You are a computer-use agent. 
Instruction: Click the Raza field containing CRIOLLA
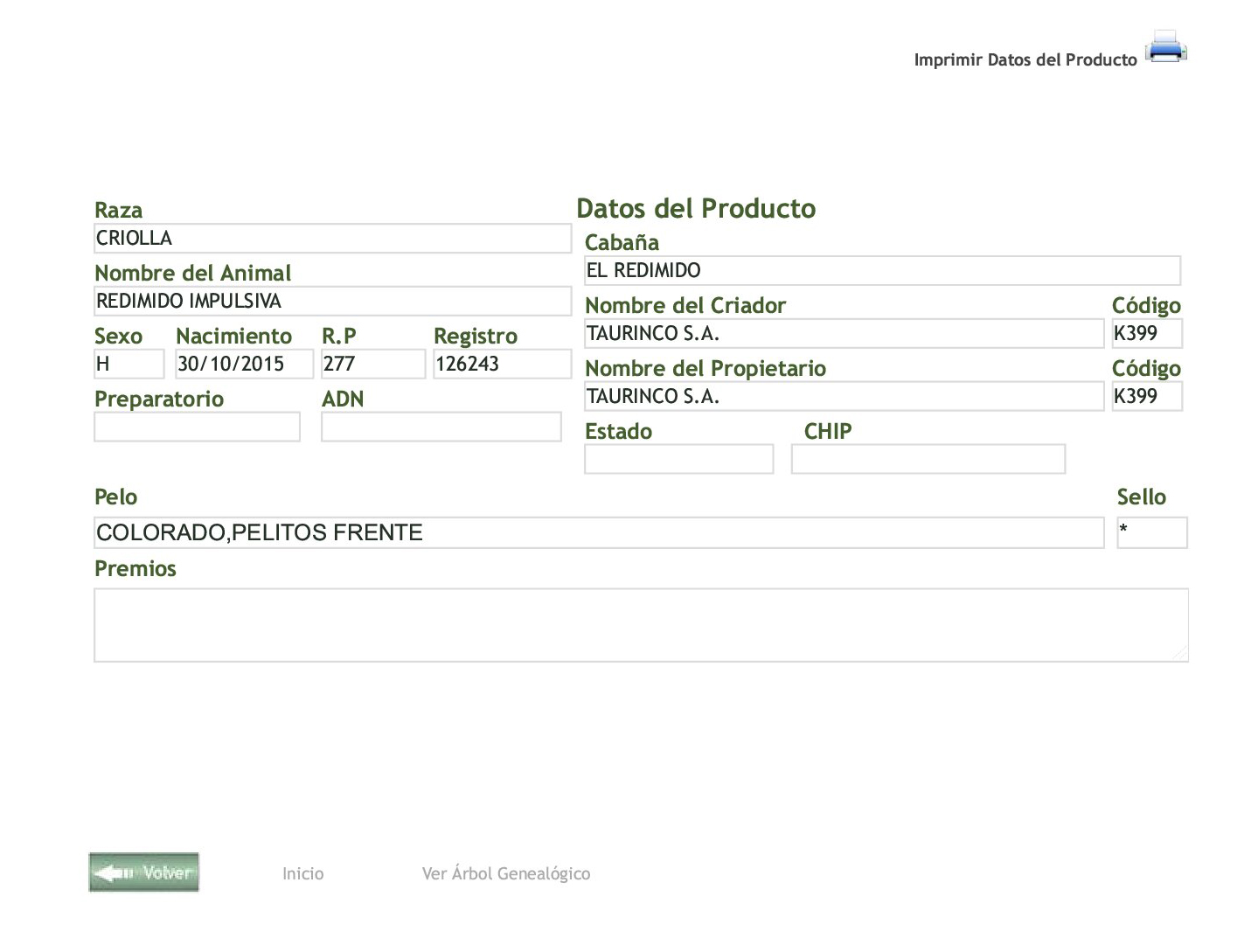click(332, 239)
